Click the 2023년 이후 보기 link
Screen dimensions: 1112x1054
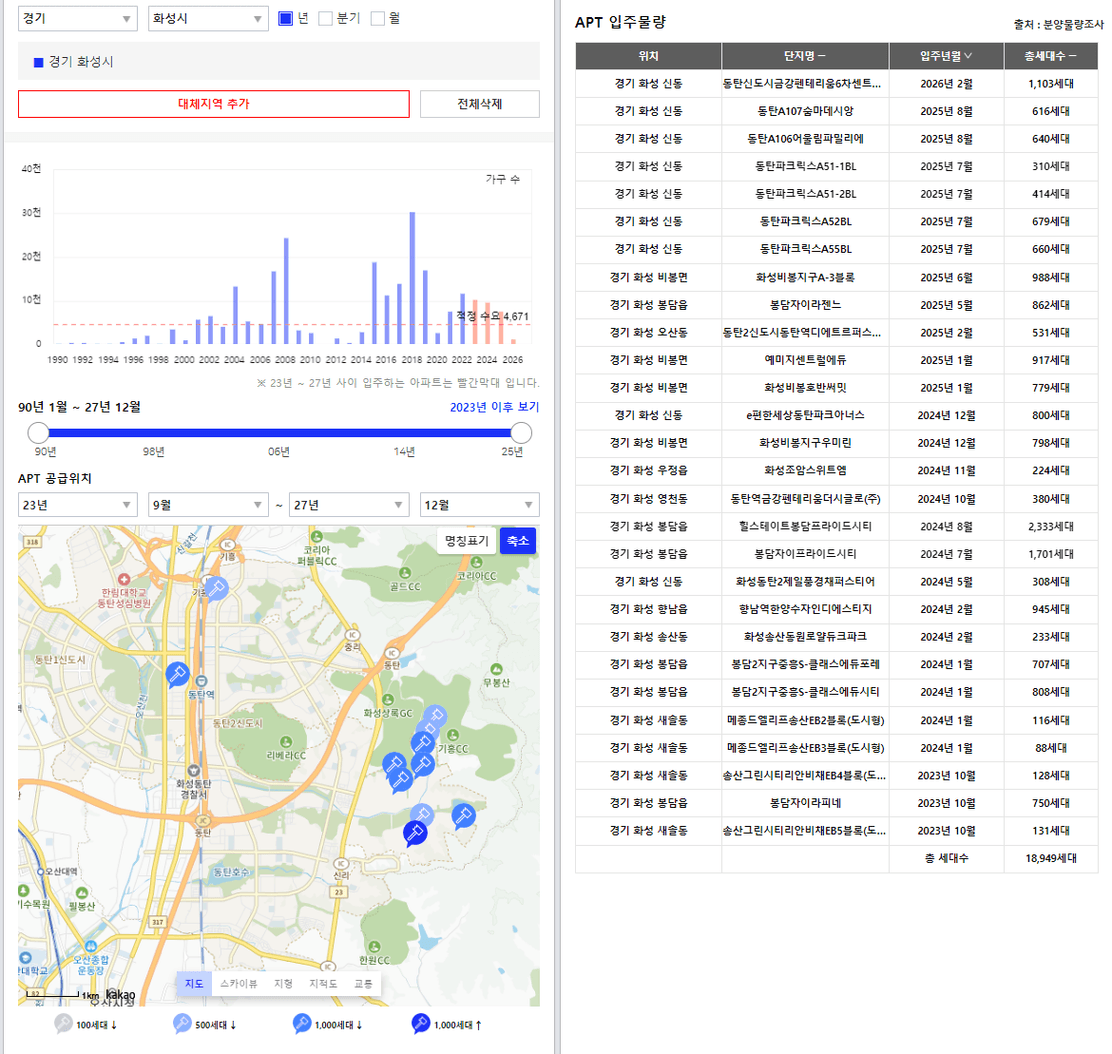coord(494,407)
